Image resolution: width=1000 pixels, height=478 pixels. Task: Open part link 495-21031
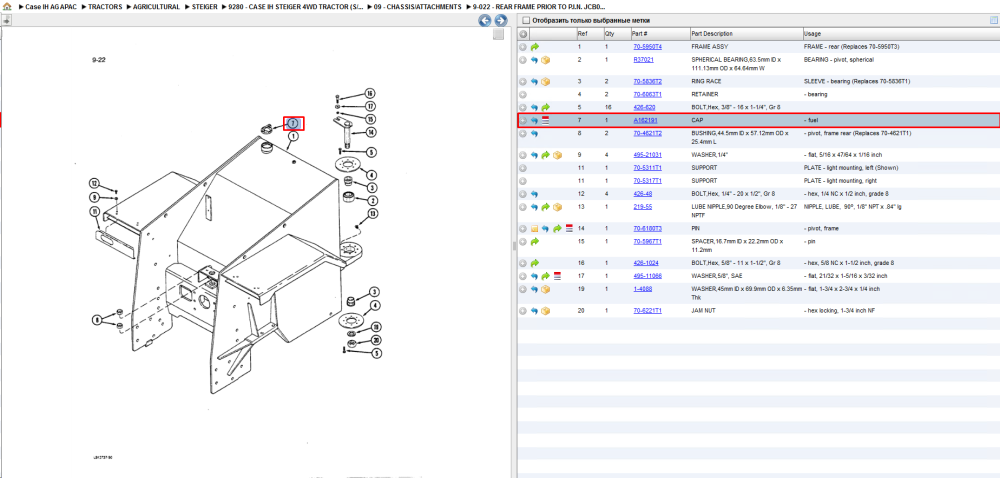pos(647,155)
